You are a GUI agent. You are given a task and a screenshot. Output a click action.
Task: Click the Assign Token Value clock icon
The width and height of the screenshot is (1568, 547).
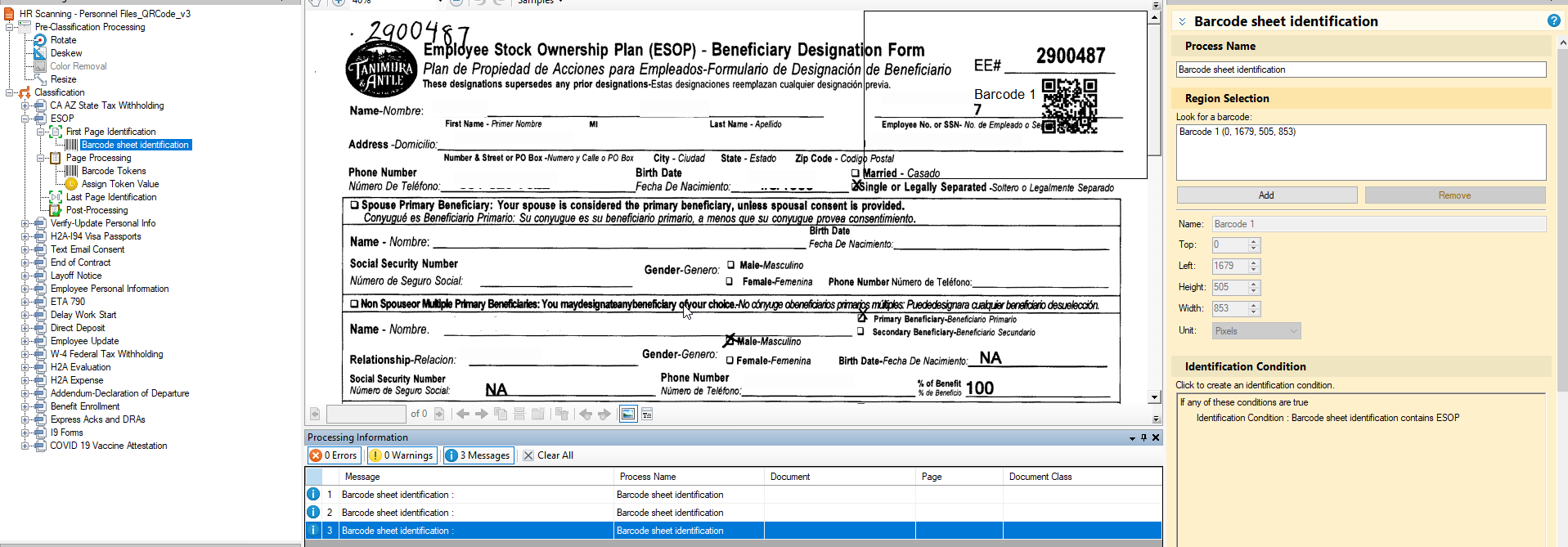71,184
